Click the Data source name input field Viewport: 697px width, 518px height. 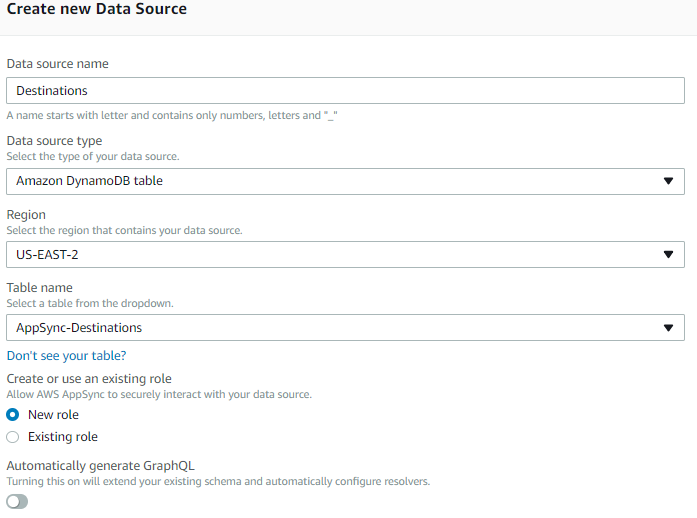[345, 91]
